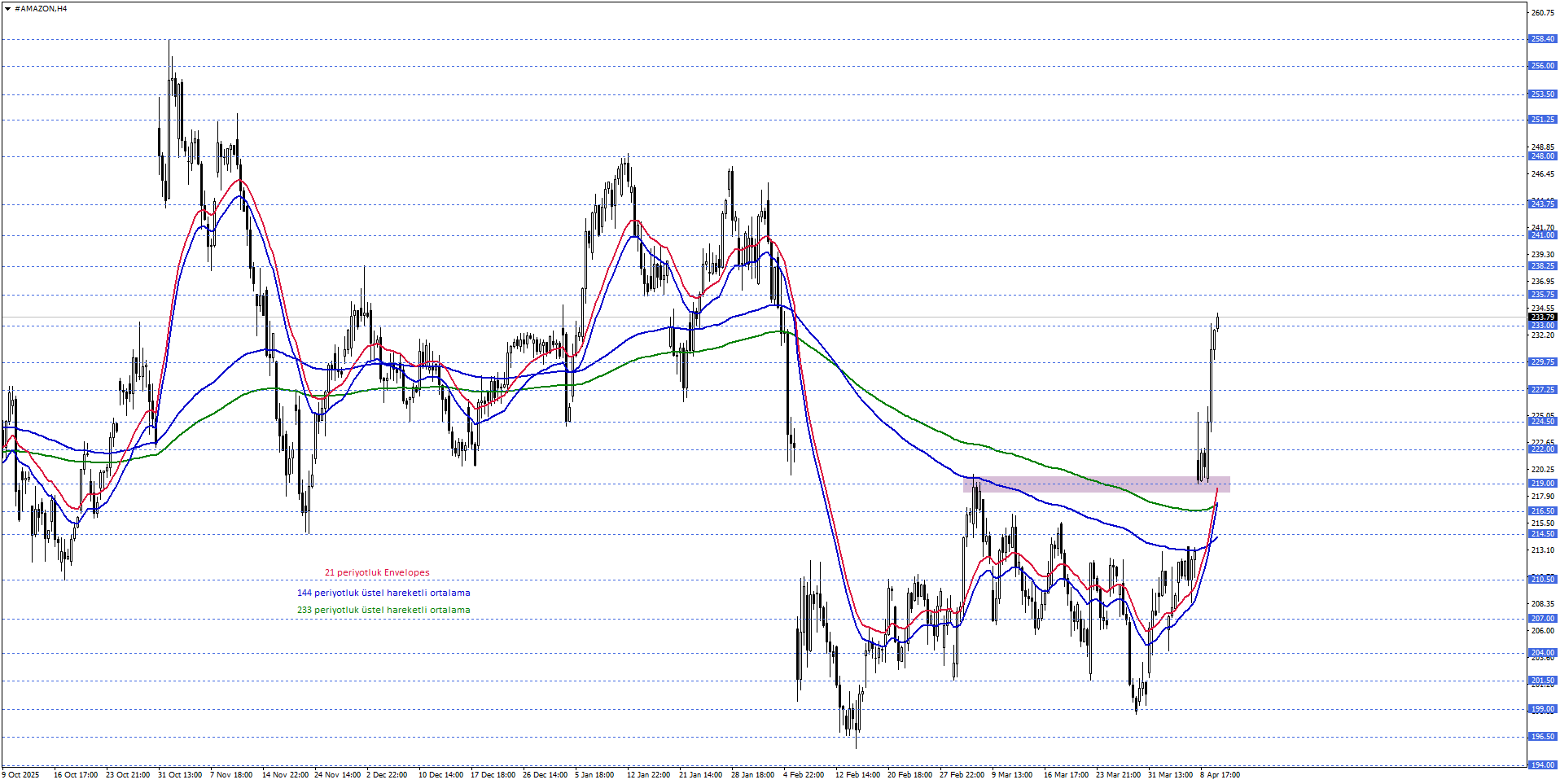The height and width of the screenshot is (784, 1560).
Task: Select the 194.00 price tag at bottom
Action: coord(1542,765)
